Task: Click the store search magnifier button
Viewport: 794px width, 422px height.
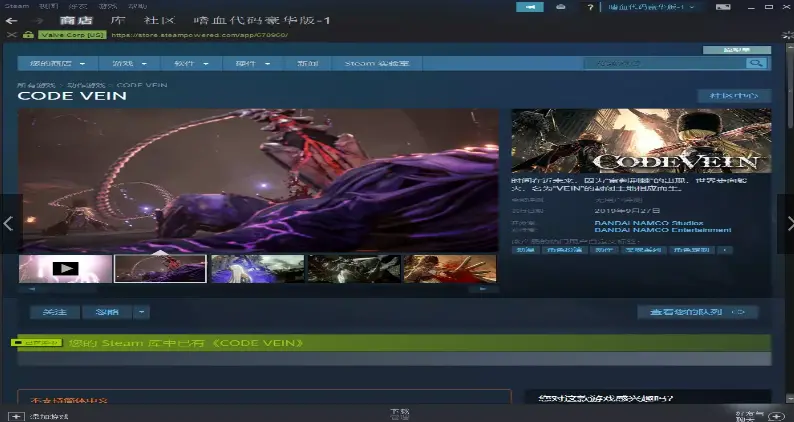Action: 756,63
